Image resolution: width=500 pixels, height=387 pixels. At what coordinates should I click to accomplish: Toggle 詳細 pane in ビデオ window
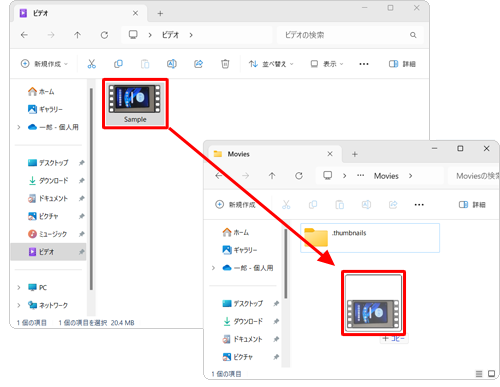[402, 64]
